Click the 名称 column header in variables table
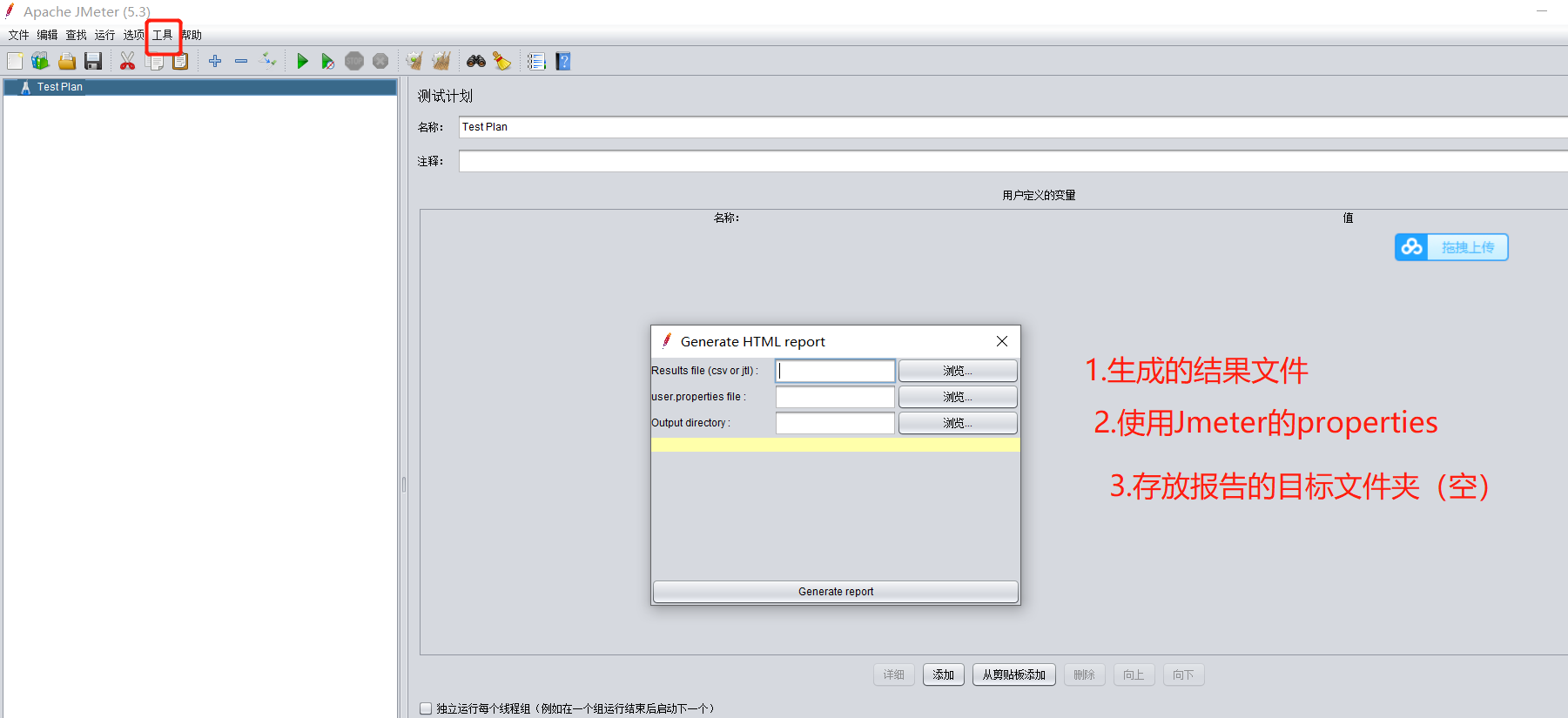 (726, 218)
